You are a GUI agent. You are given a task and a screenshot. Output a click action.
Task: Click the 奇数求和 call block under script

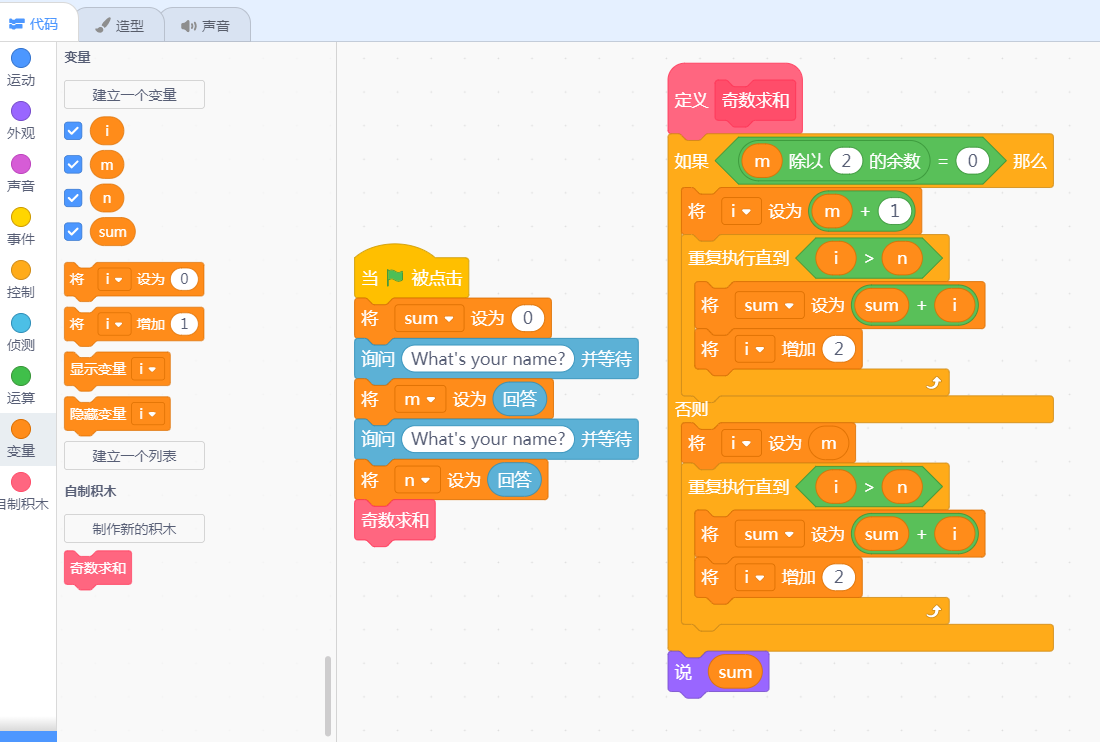(394, 520)
